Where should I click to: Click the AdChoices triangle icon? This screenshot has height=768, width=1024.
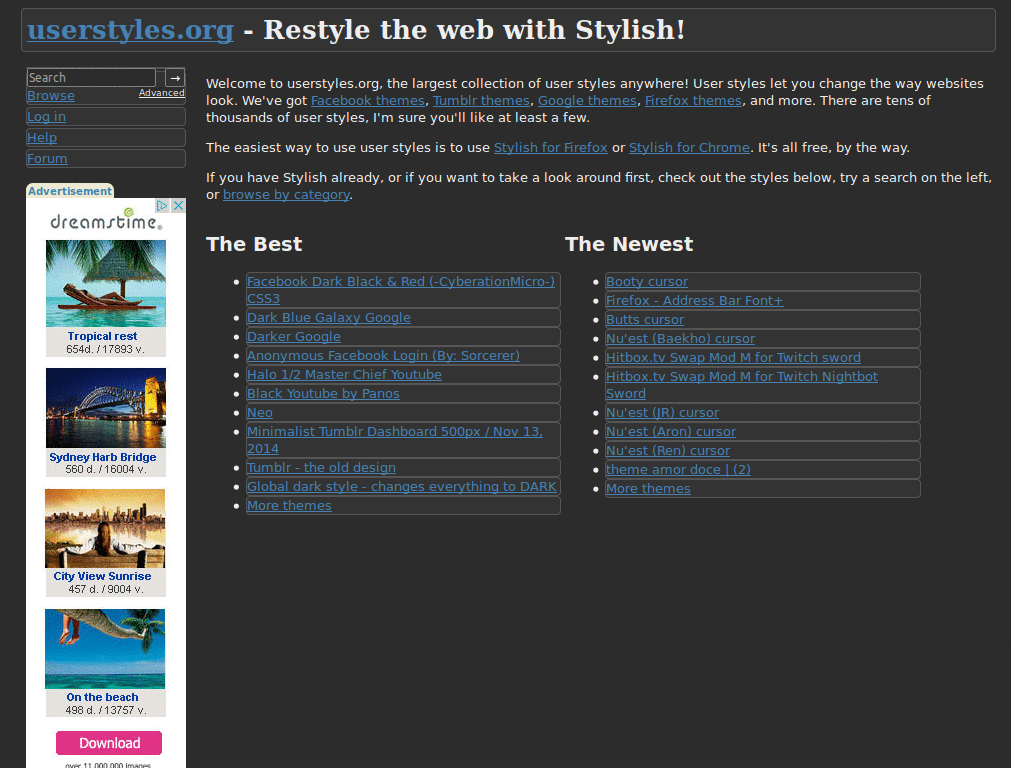(162, 206)
